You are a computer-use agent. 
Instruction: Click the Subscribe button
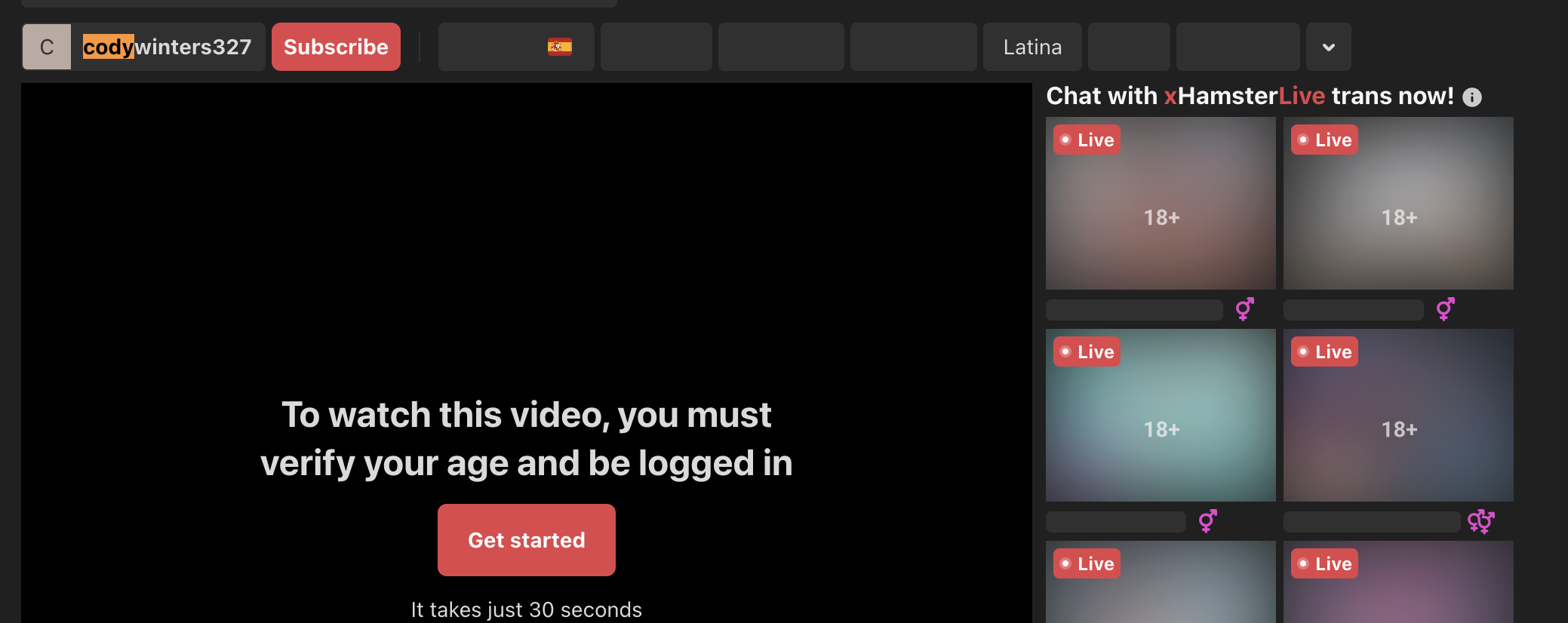point(336,47)
